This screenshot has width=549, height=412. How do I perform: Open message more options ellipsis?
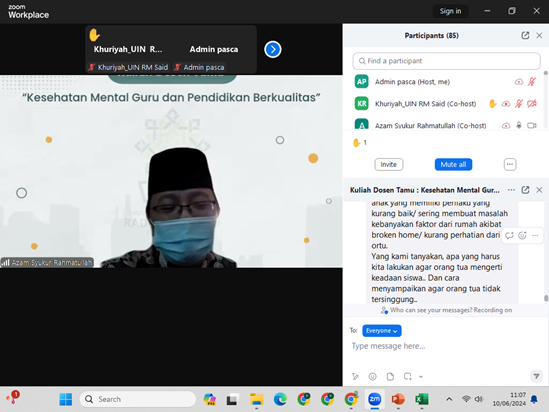[x=535, y=235]
